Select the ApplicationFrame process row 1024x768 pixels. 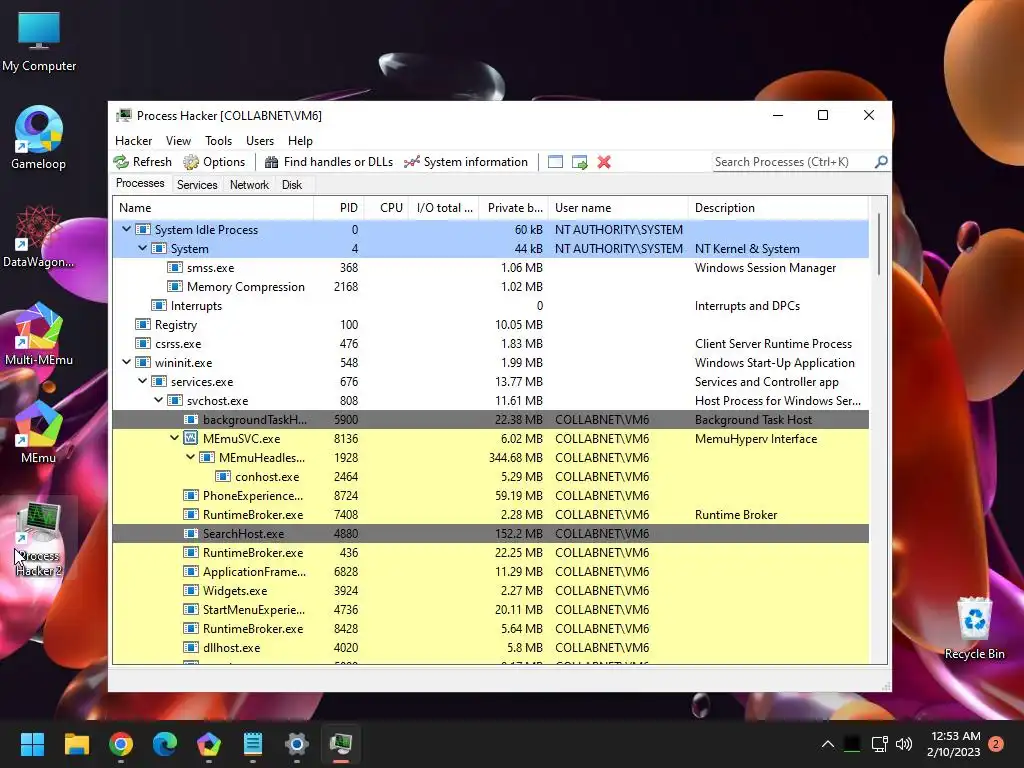pos(490,571)
